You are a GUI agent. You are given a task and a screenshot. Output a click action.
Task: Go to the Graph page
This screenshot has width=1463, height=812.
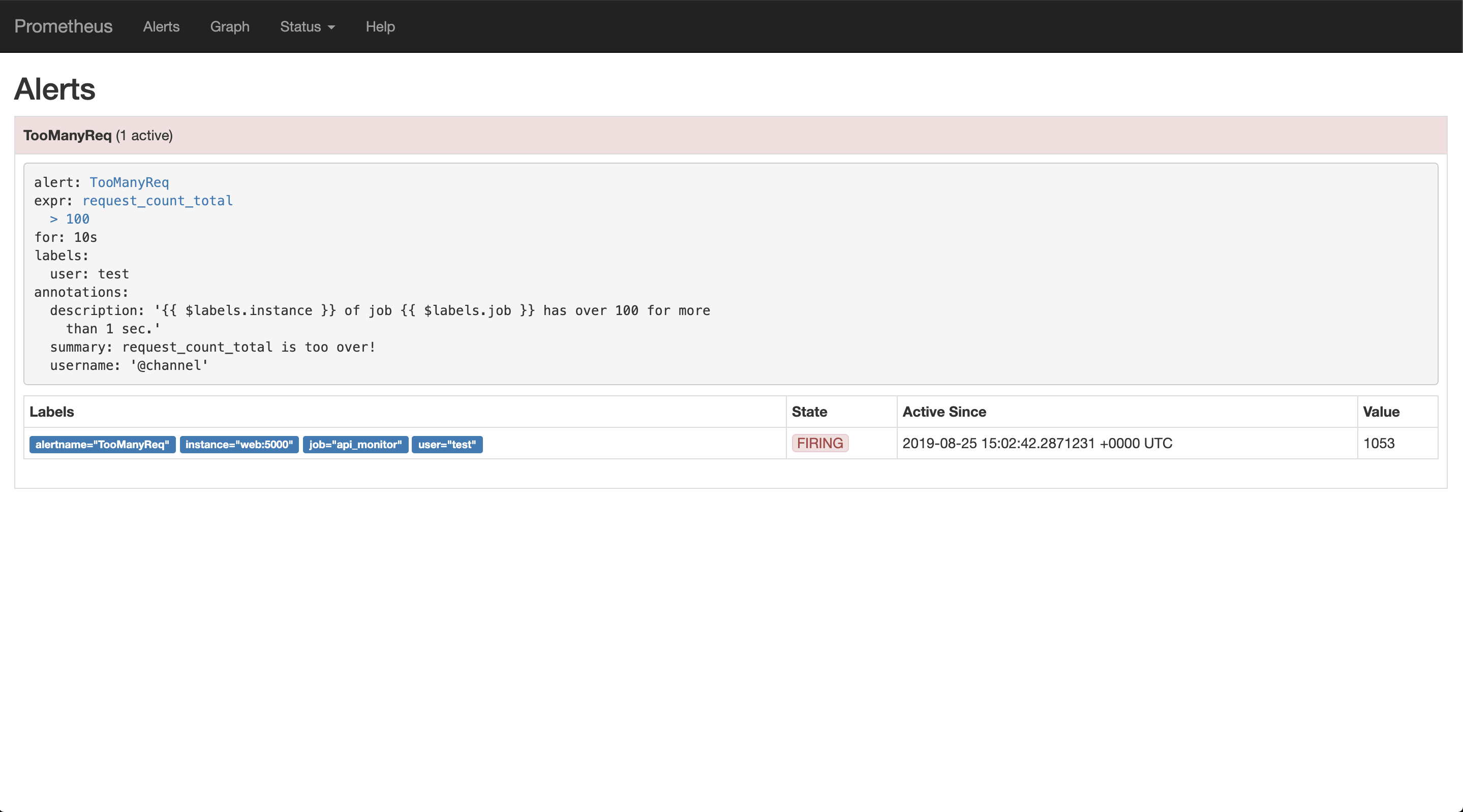pos(229,27)
